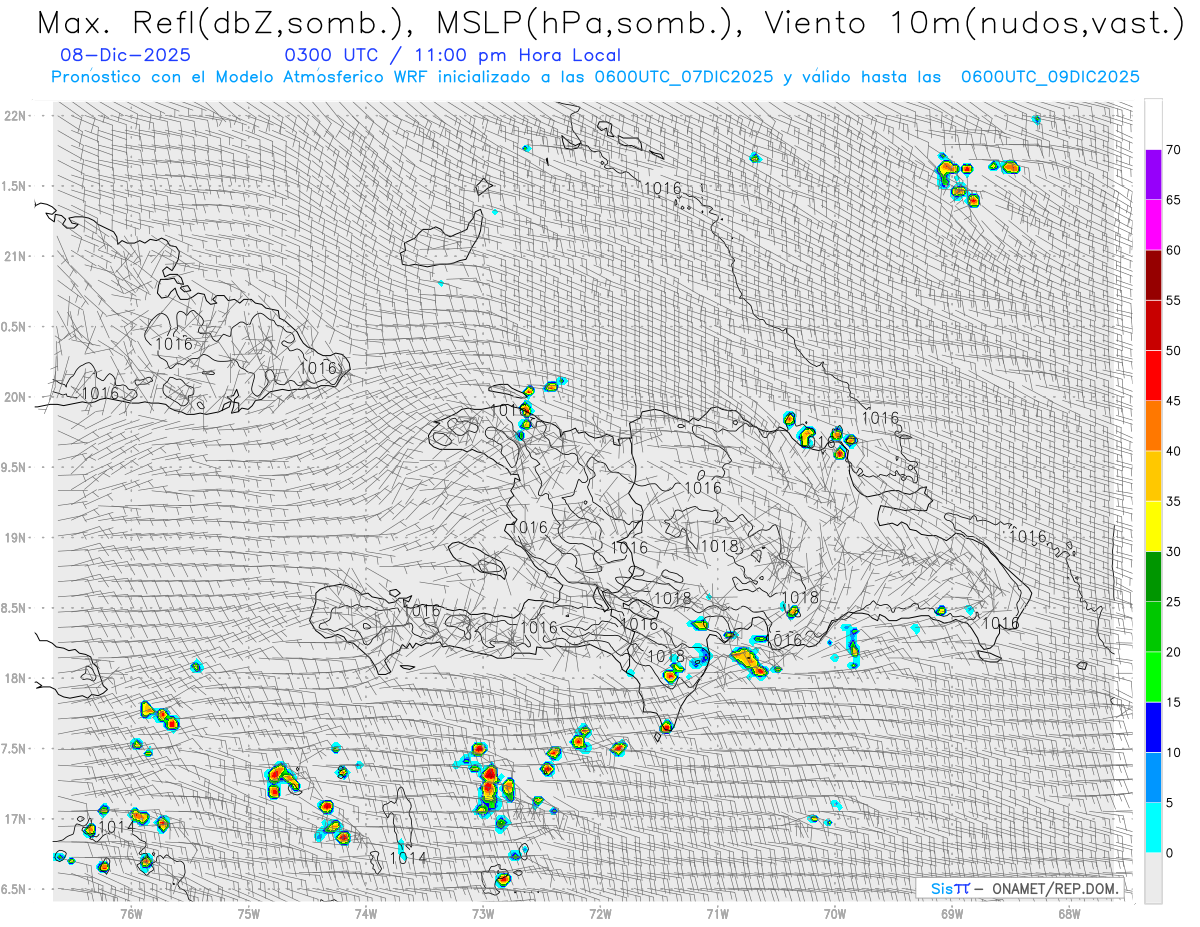Viewport: 1200px width, 927px height.
Task: Click the magenta 60–65 dBZ color bar segment
Action: [1153, 225]
